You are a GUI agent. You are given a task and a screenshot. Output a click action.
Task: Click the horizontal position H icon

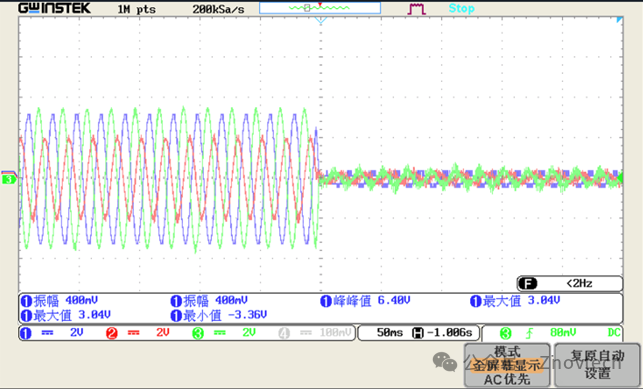click(x=417, y=333)
